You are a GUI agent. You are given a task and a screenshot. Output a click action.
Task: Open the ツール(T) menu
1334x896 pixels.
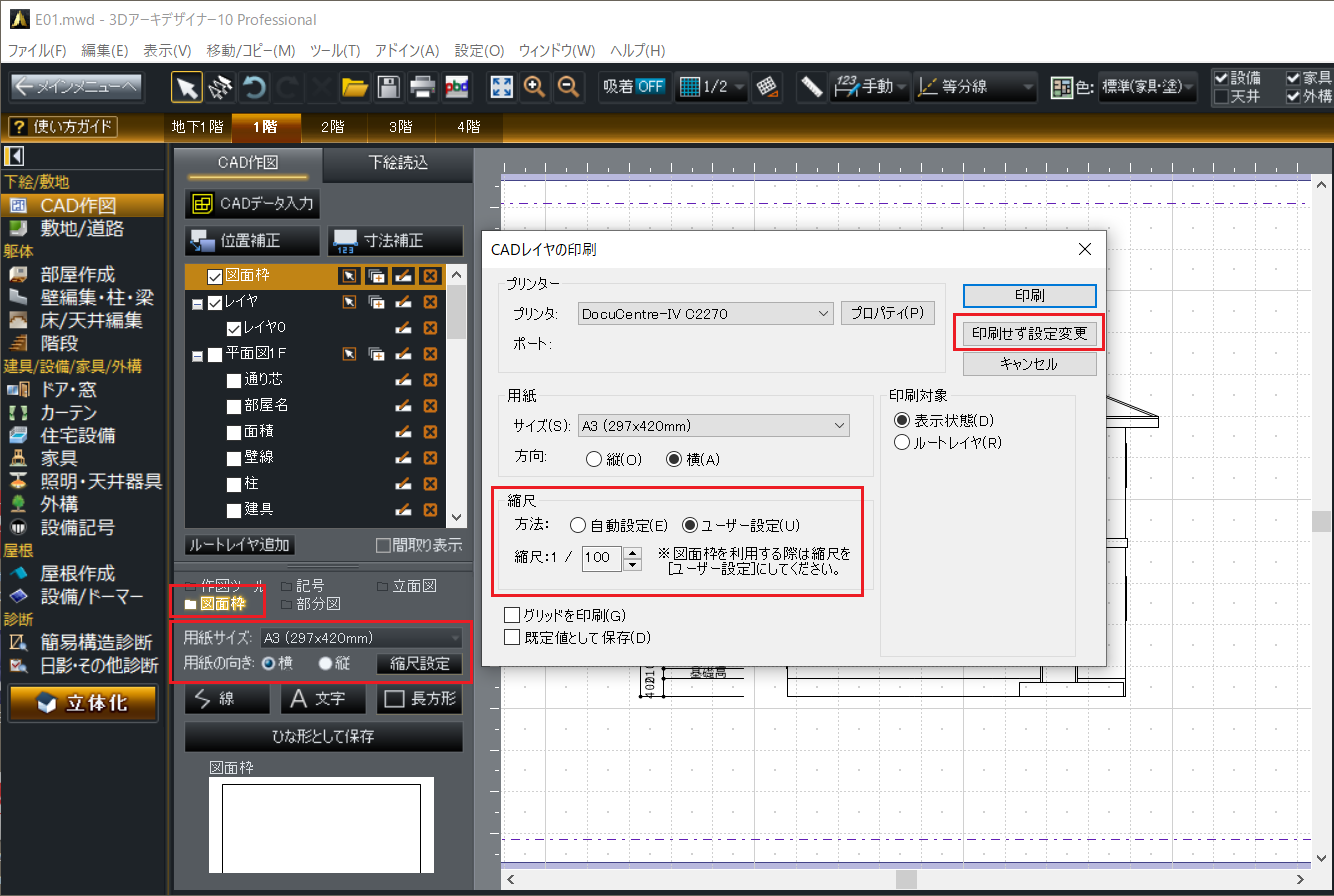pos(335,51)
